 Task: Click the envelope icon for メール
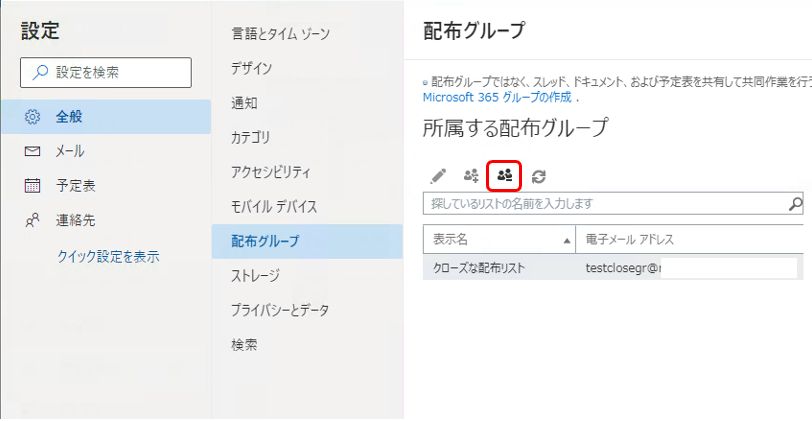(x=32, y=151)
